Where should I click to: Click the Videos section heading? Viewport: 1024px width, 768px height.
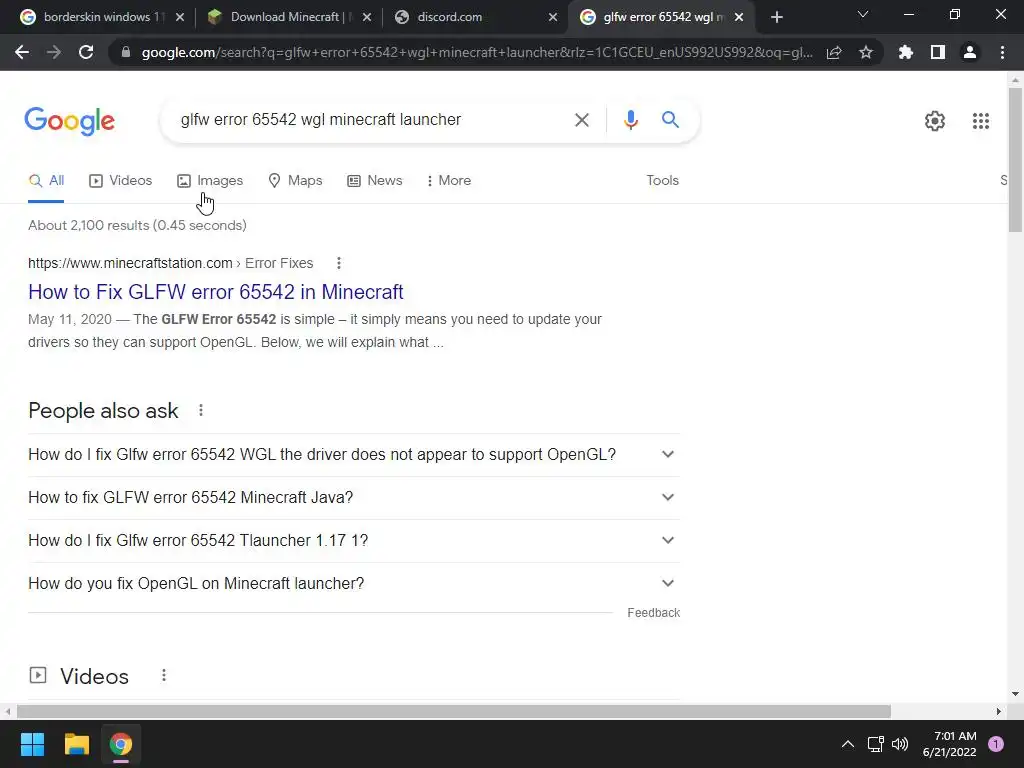tap(94, 676)
